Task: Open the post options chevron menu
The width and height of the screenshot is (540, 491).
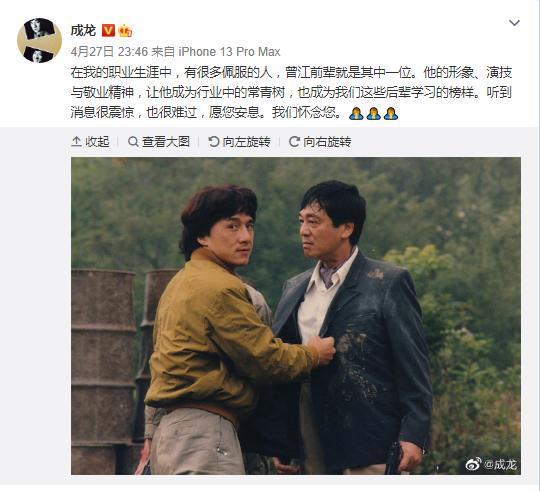Action: (x=514, y=23)
